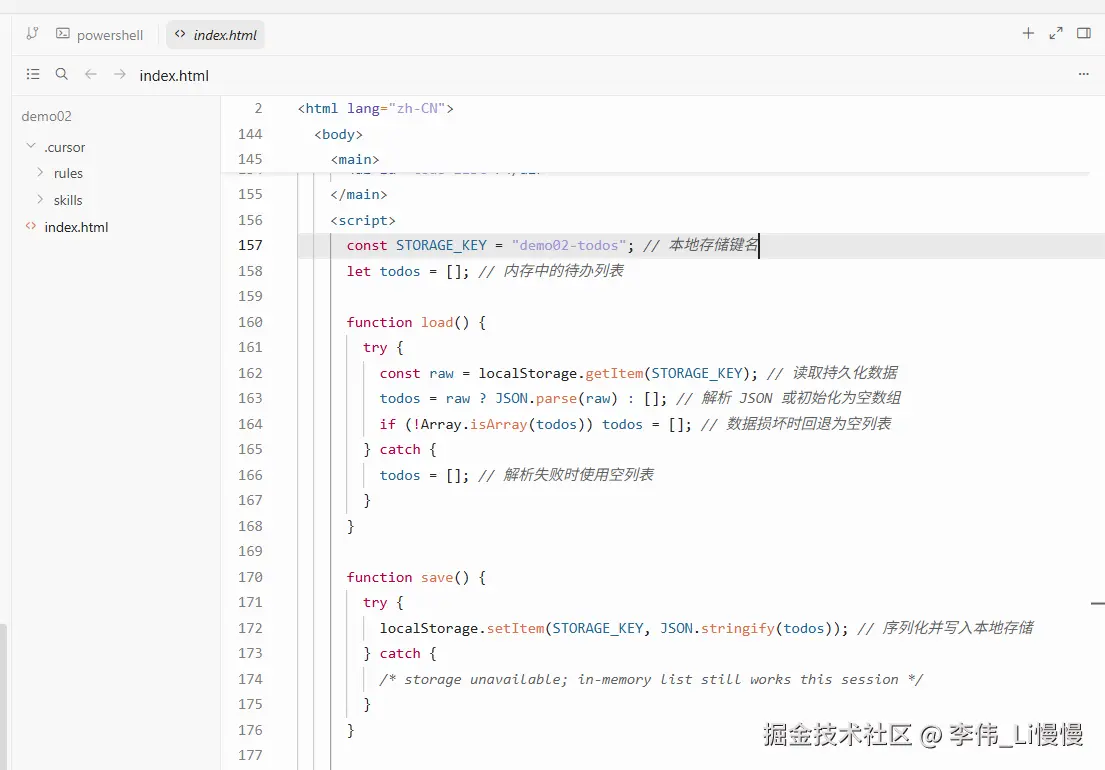Expand the panel to full size
The height and width of the screenshot is (770, 1105).
coord(1056,33)
